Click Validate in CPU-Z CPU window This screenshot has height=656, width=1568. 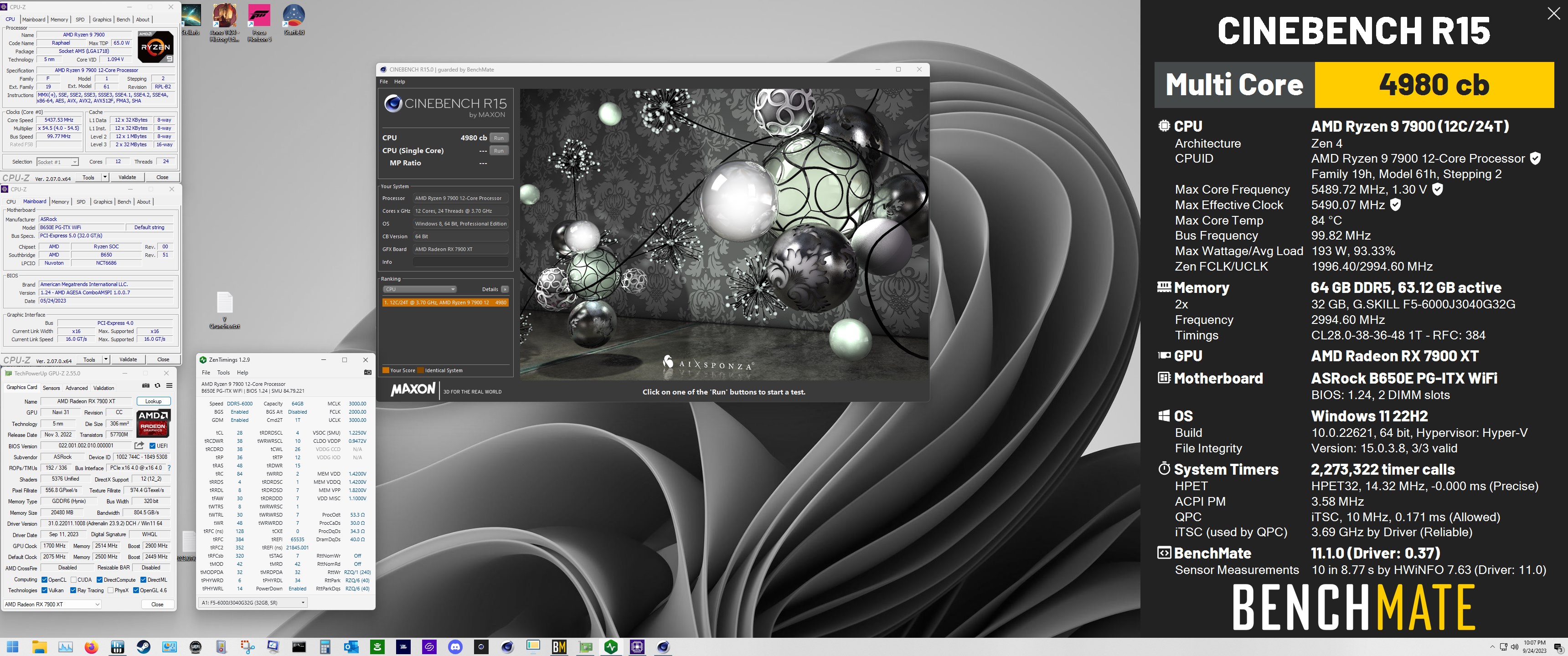tap(127, 177)
